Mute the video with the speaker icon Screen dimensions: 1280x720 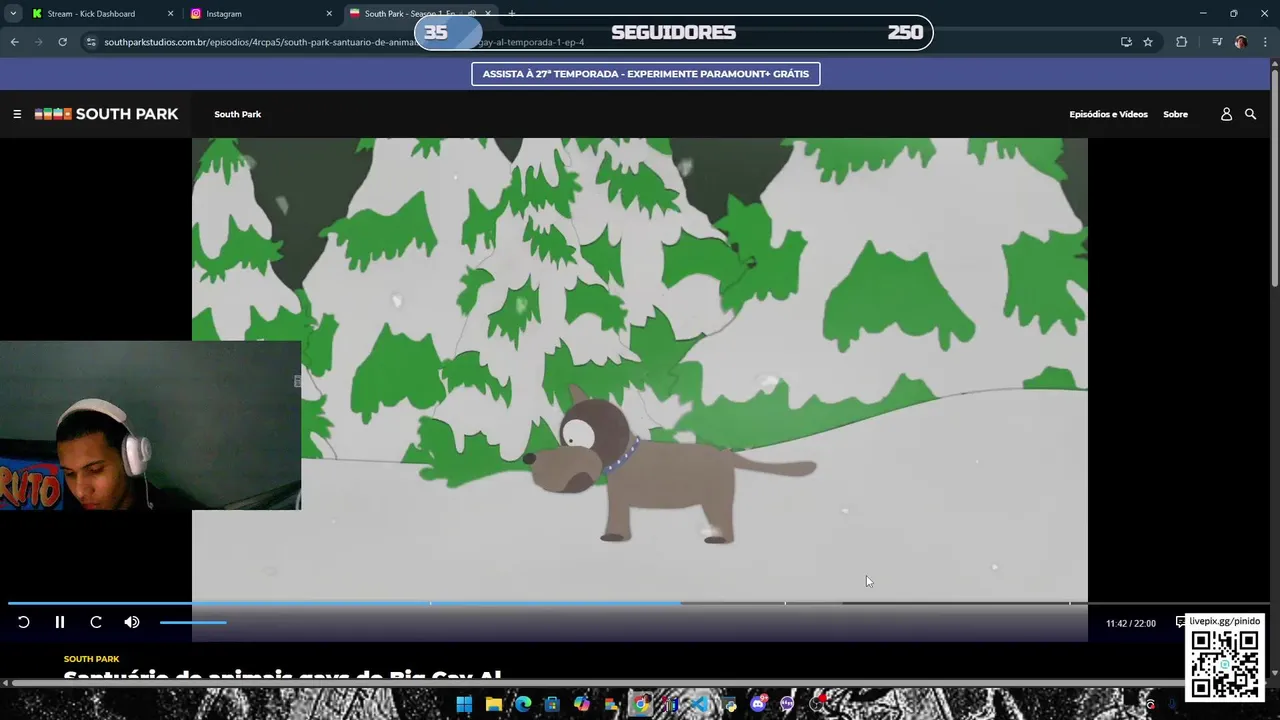coord(132,622)
